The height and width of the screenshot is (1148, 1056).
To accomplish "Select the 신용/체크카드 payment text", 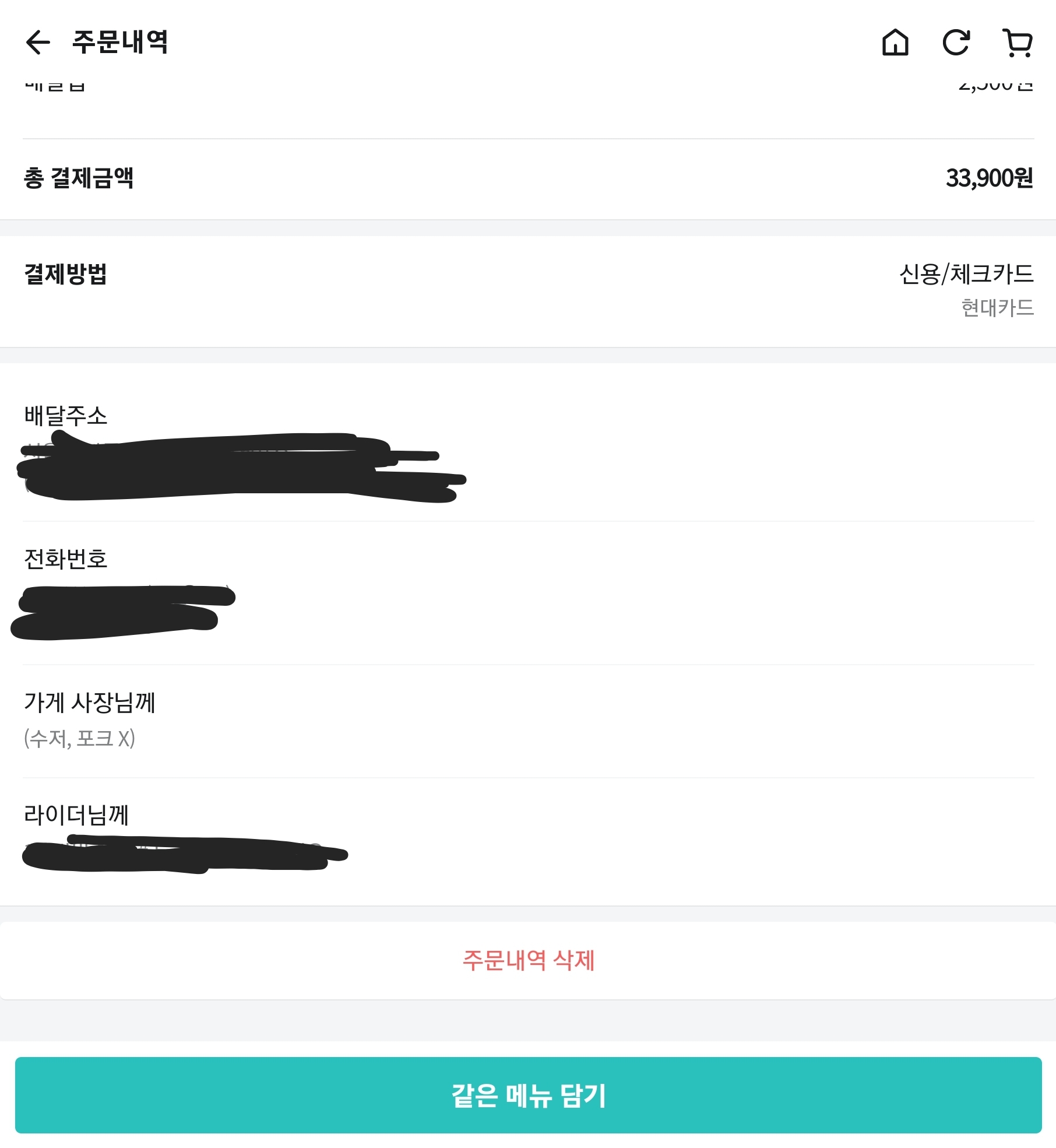I will (966, 274).
